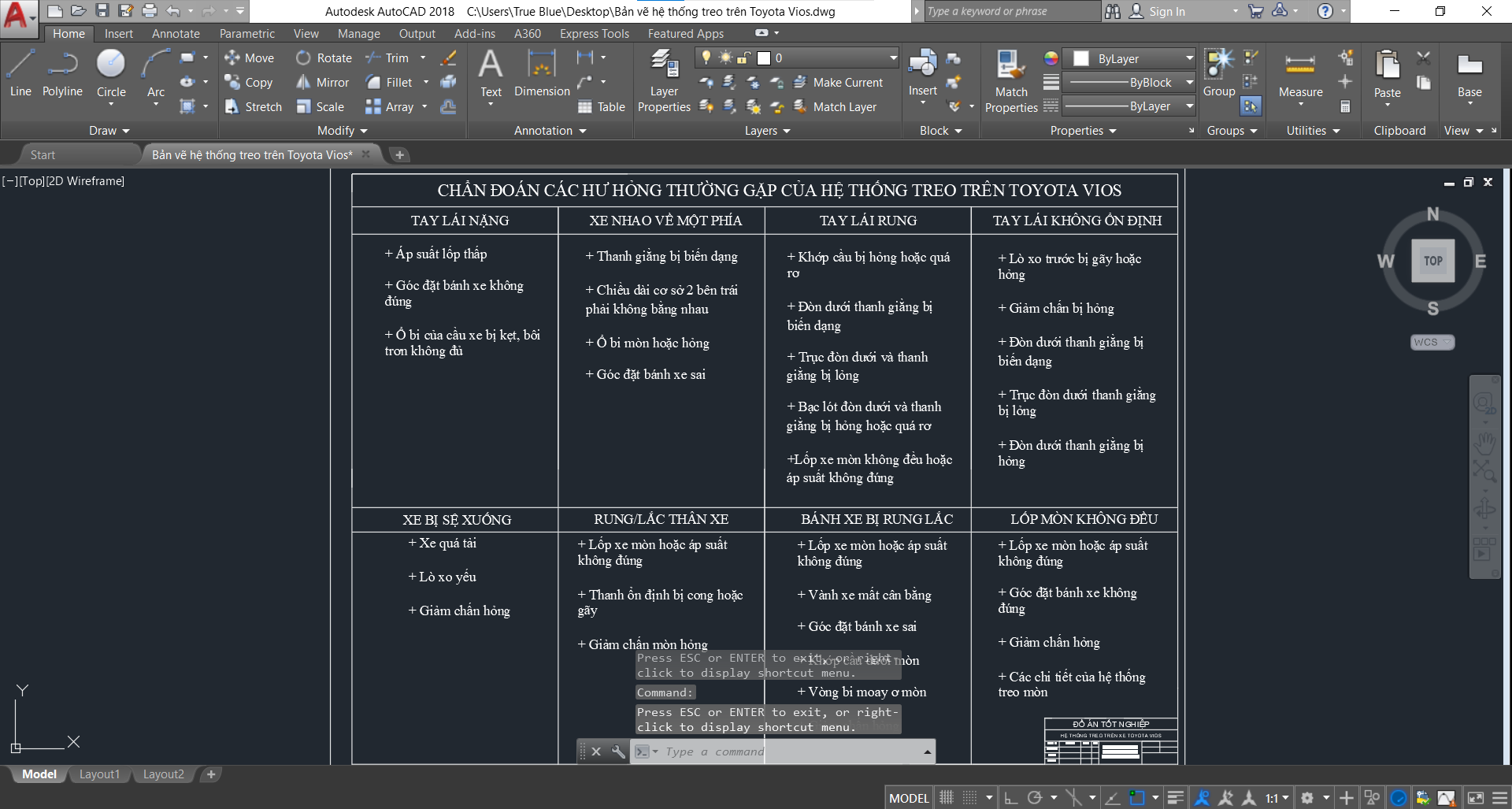
Task: Open the Express Tools ribbon tab
Action: (x=595, y=33)
